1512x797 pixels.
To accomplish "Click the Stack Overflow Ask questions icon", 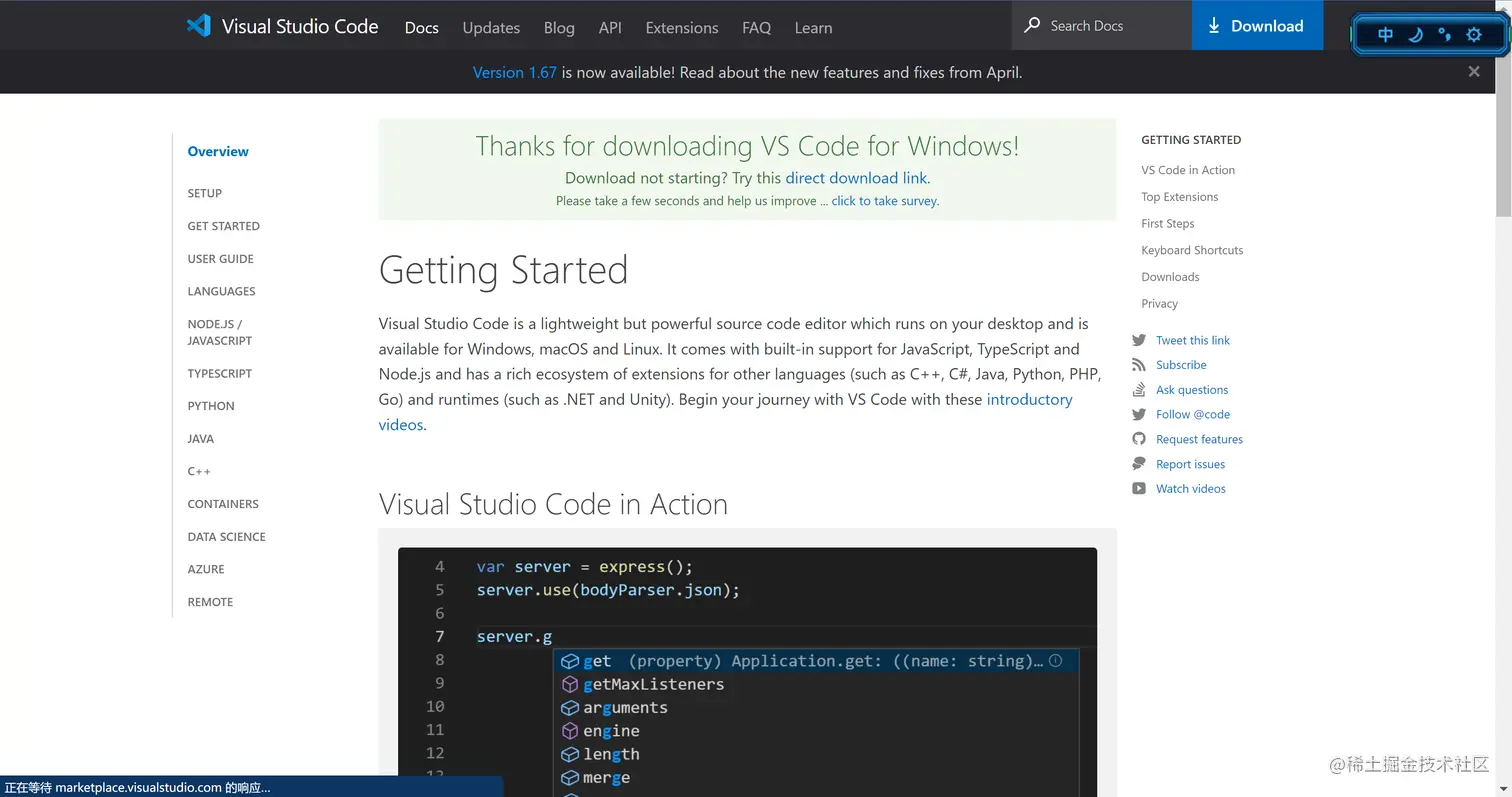I will (1139, 390).
